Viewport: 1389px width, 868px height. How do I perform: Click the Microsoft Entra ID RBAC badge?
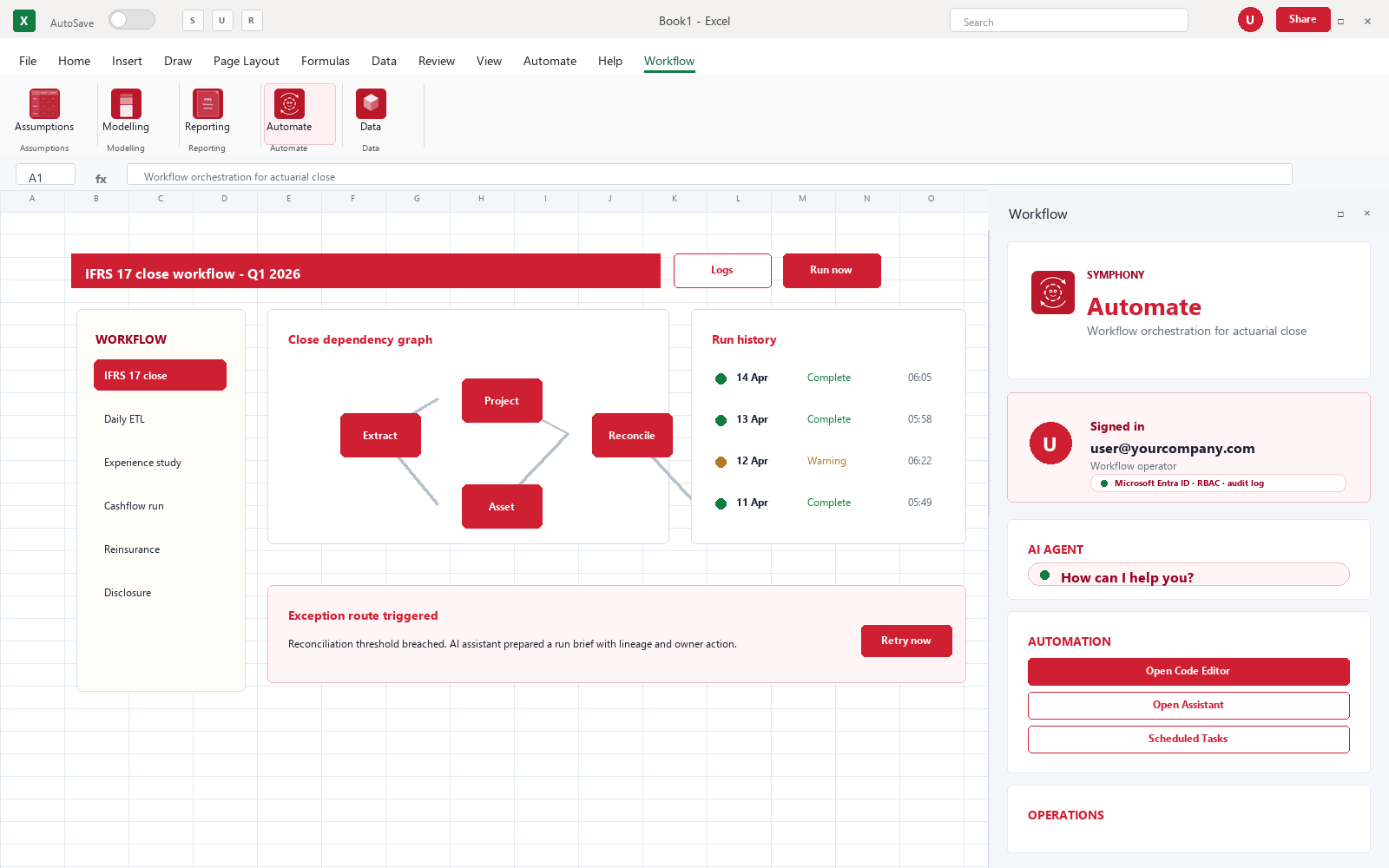click(x=1218, y=483)
